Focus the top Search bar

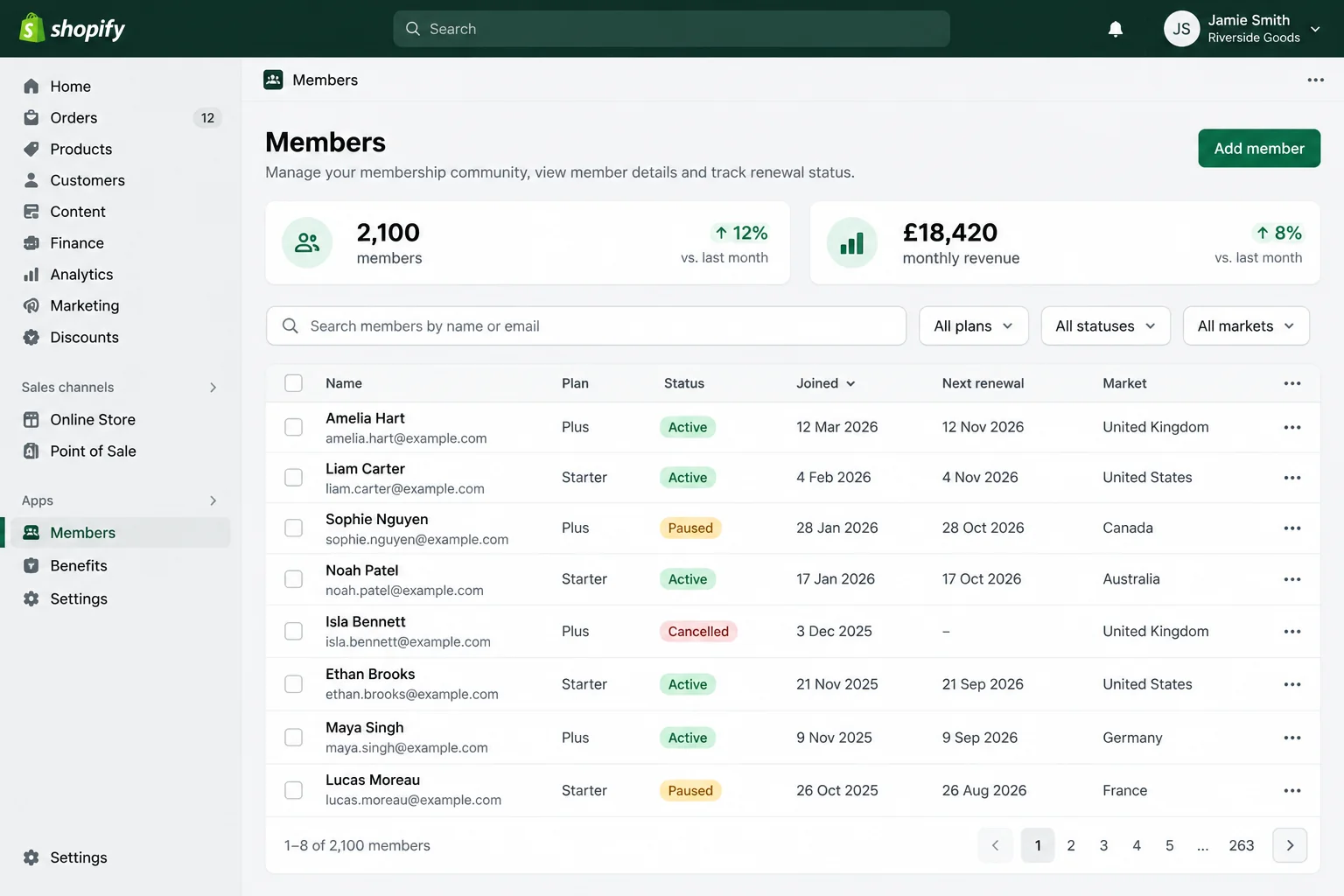[x=671, y=29]
